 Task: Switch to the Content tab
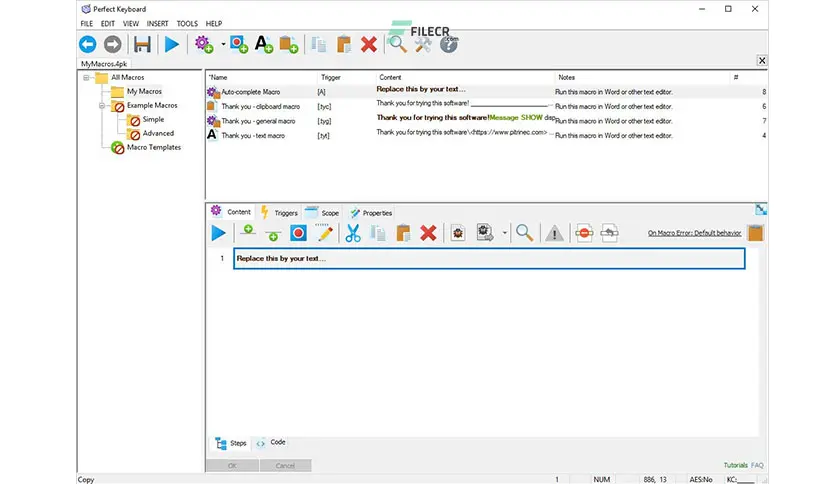pyautogui.click(x=231, y=212)
